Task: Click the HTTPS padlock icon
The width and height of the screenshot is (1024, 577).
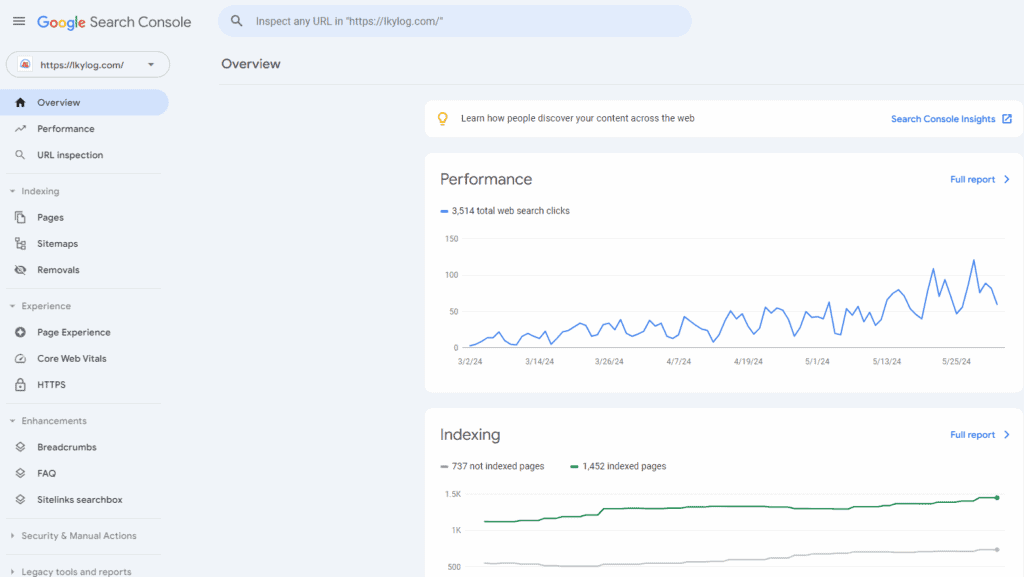Action: (20, 384)
